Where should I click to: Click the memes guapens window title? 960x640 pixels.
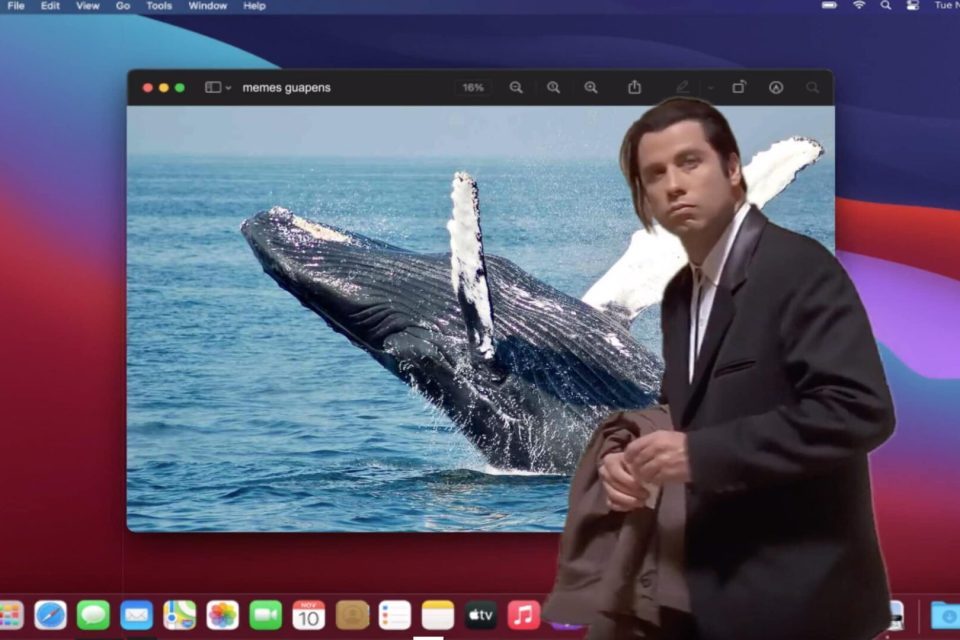(x=286, y=88)
